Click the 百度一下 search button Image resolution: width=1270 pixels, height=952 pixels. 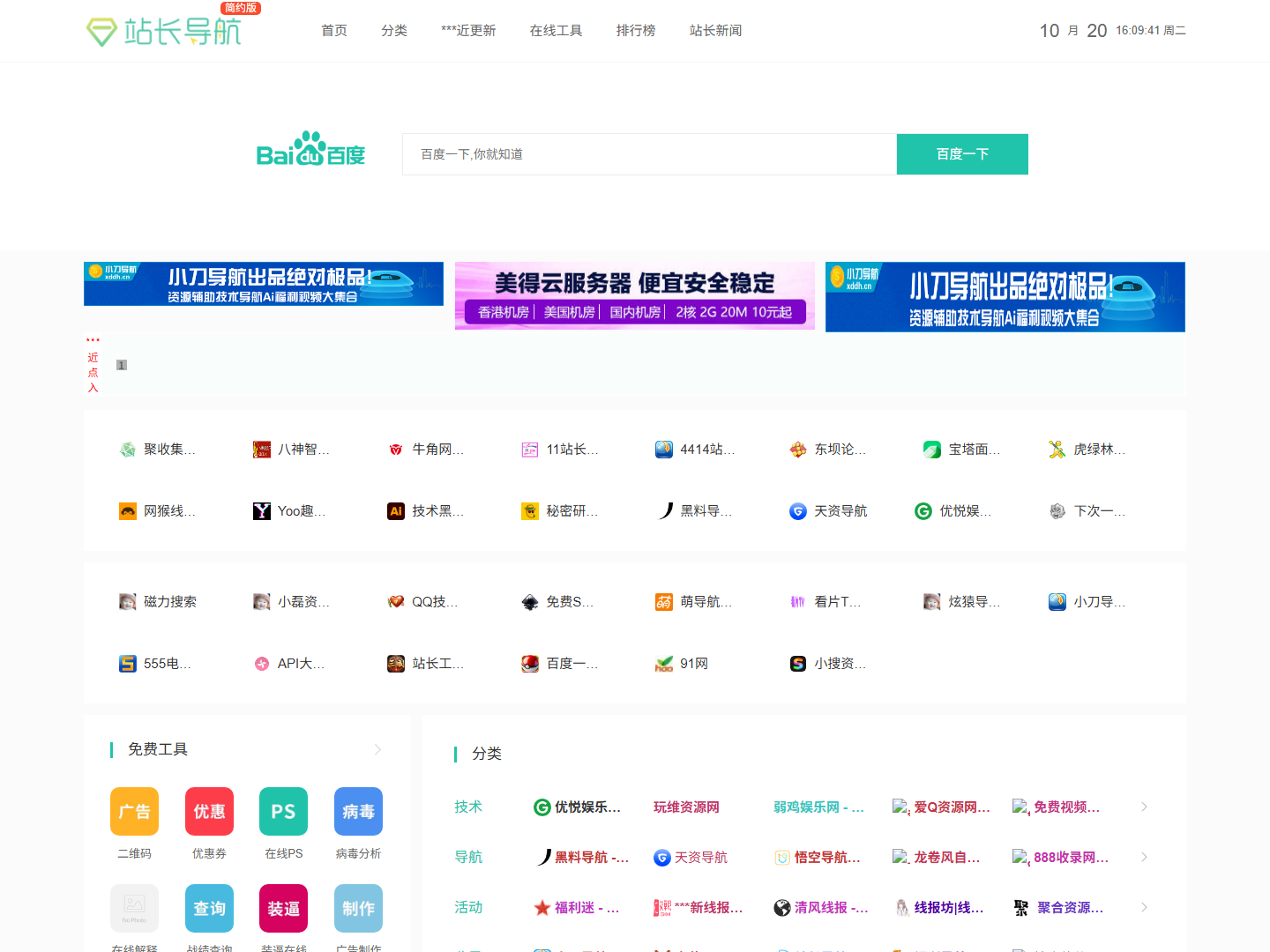962,154
